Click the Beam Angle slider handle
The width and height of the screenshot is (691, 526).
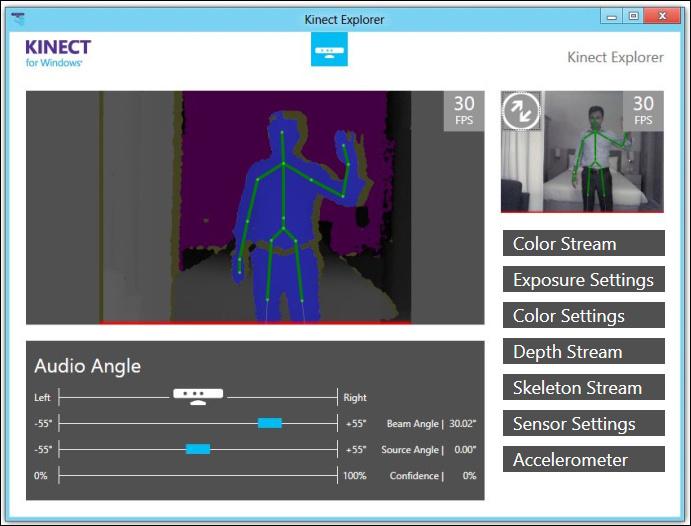[x=270, y=423]
